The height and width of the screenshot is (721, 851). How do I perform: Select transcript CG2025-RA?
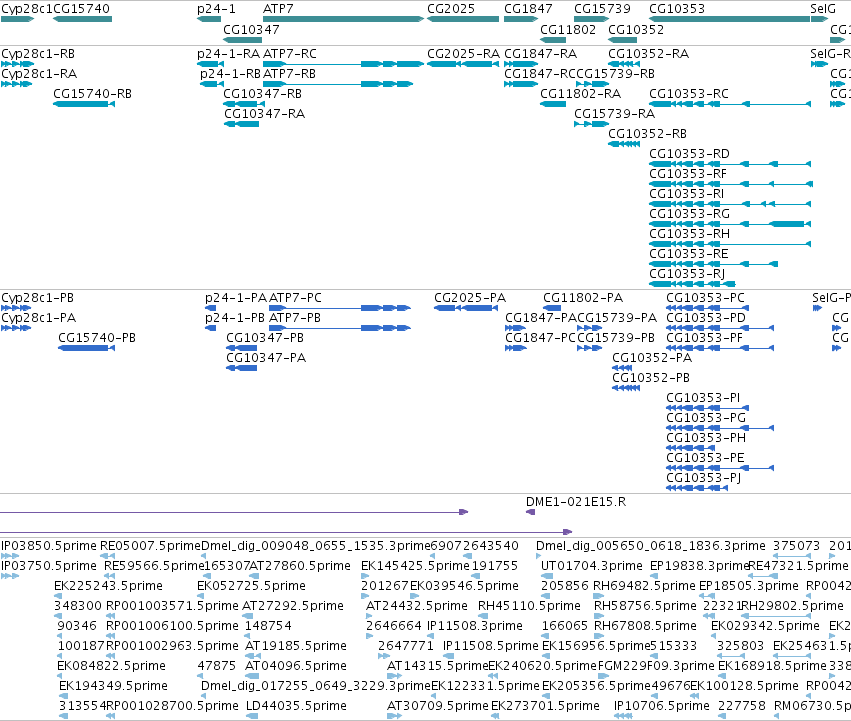coord(463,64)
